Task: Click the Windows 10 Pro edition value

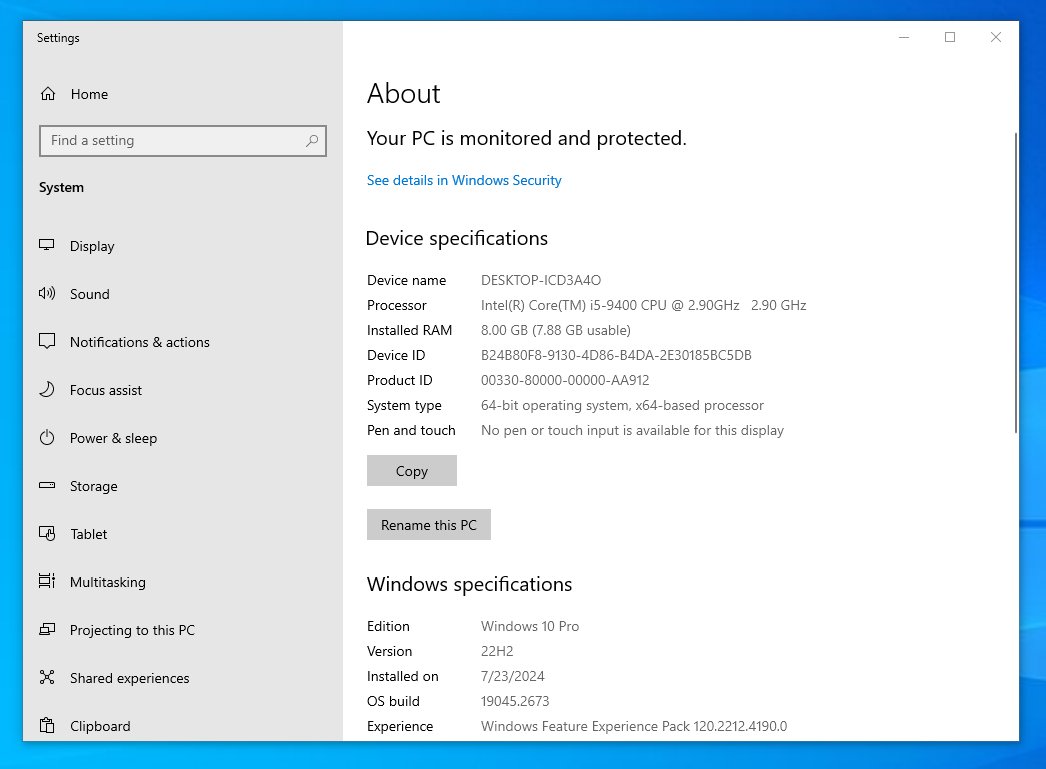Action: click(x=530, y=626)
